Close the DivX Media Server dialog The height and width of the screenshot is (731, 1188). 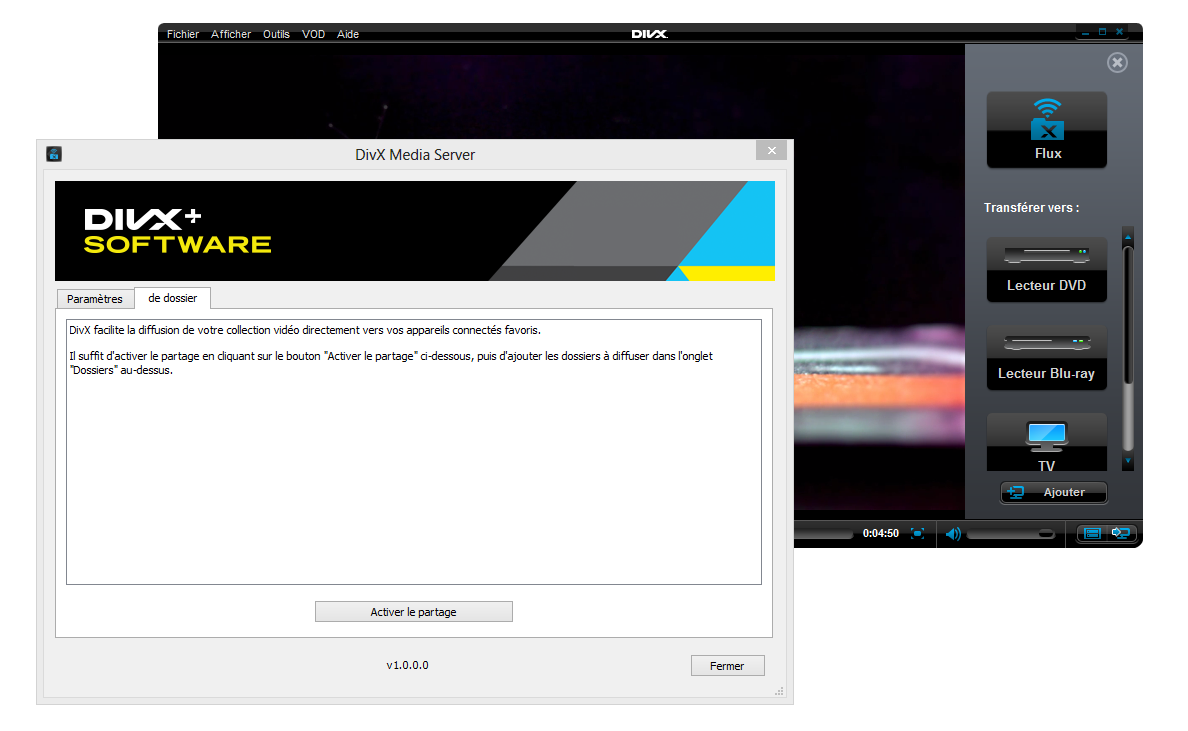coord(771,150)
